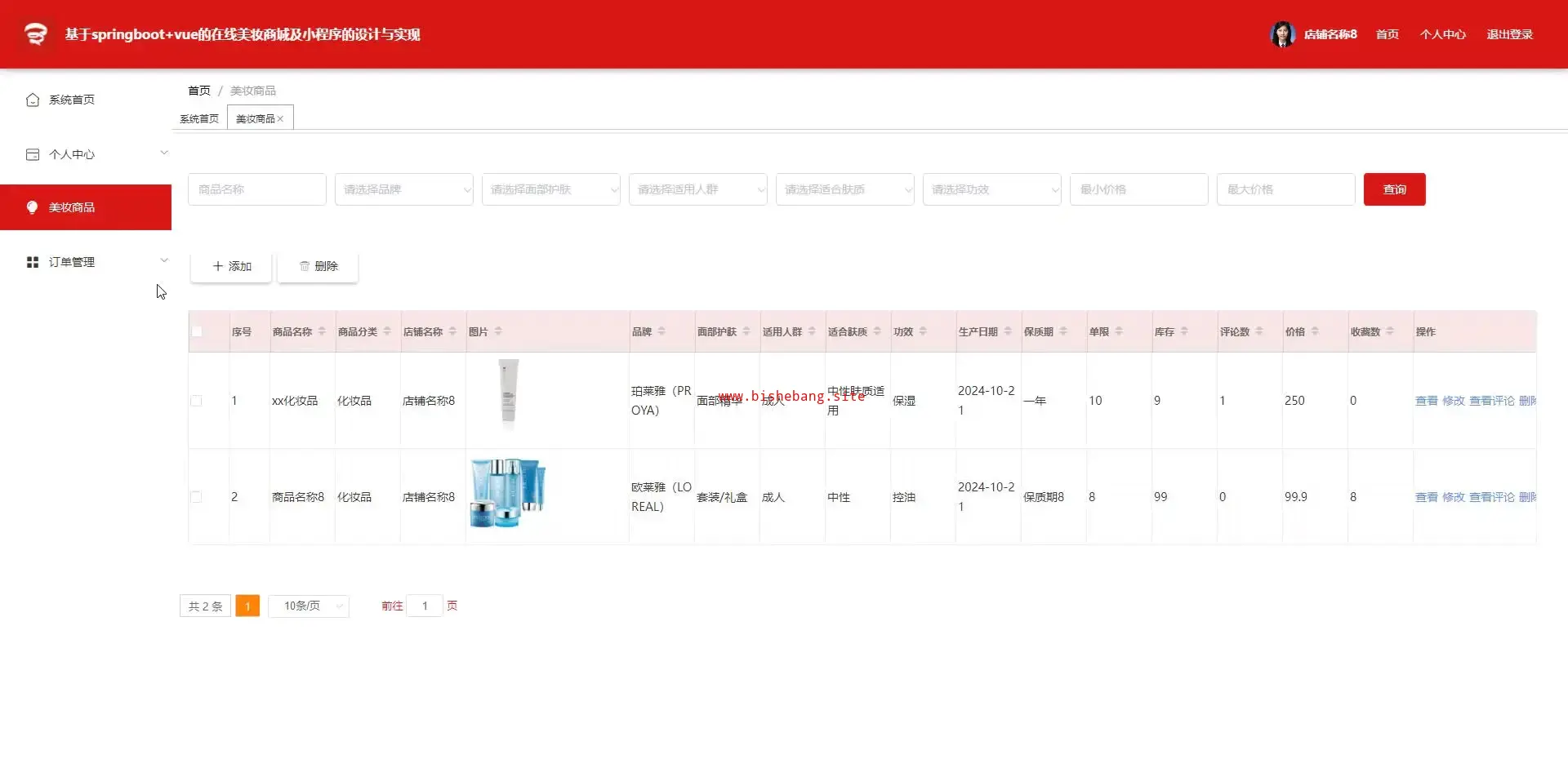Open the 请选择品牌 dropdown
This screenshot has height=777, width=1568.
tap(403, 189)
